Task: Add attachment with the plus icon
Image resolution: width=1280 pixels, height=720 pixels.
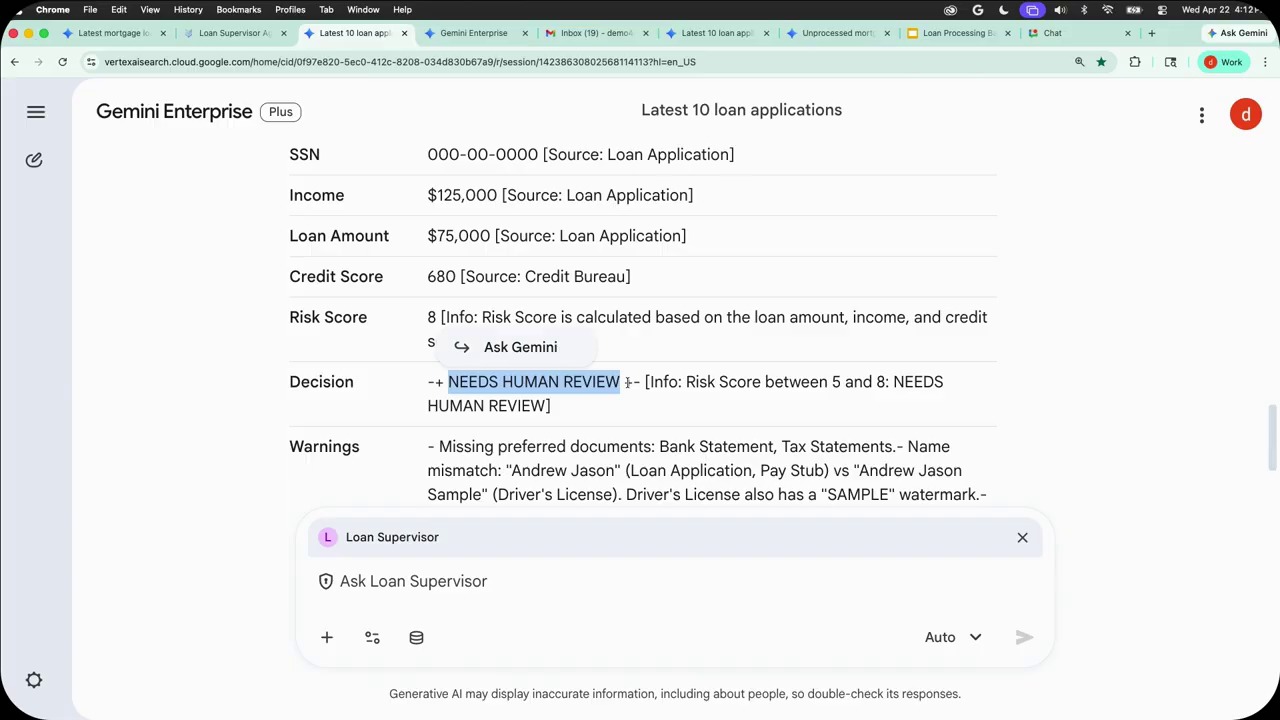Action: [x=327, y=637]
